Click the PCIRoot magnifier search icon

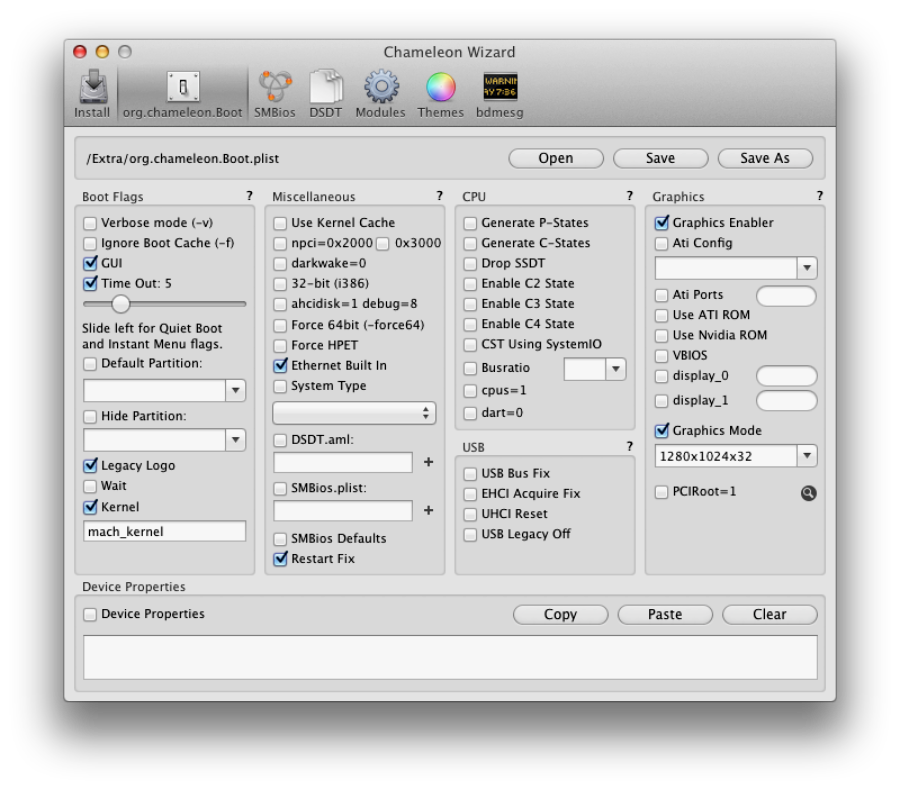808,493
